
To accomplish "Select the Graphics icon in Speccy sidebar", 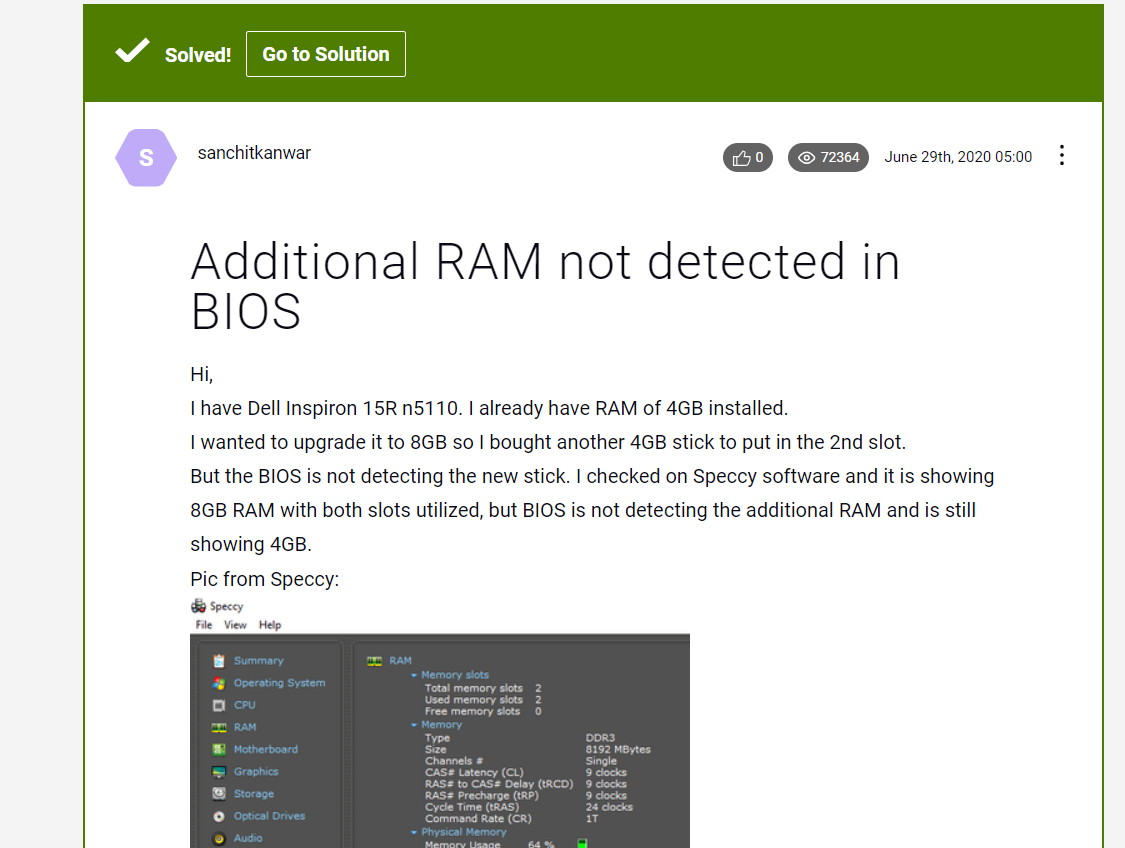I will pyautogui.click(x=219, y=772).
